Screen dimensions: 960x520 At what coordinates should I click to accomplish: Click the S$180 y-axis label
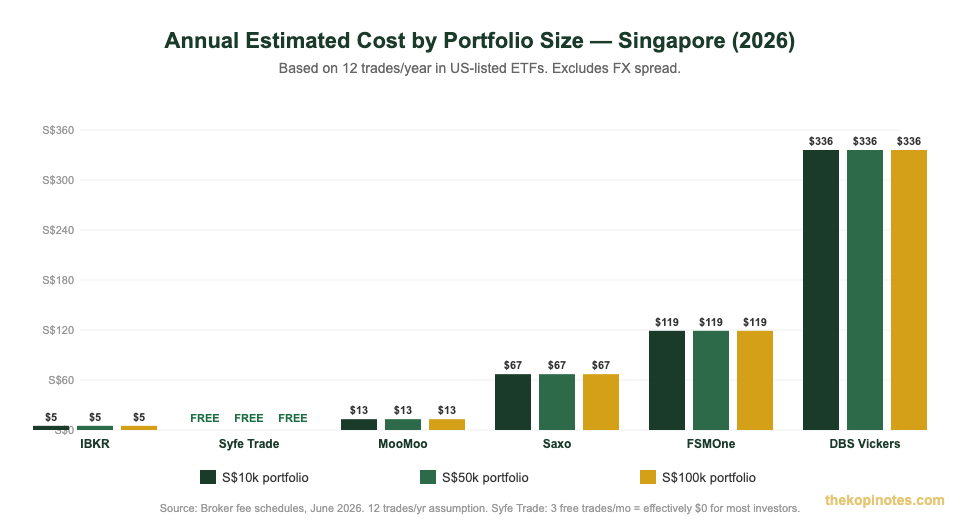coord(58,281)
